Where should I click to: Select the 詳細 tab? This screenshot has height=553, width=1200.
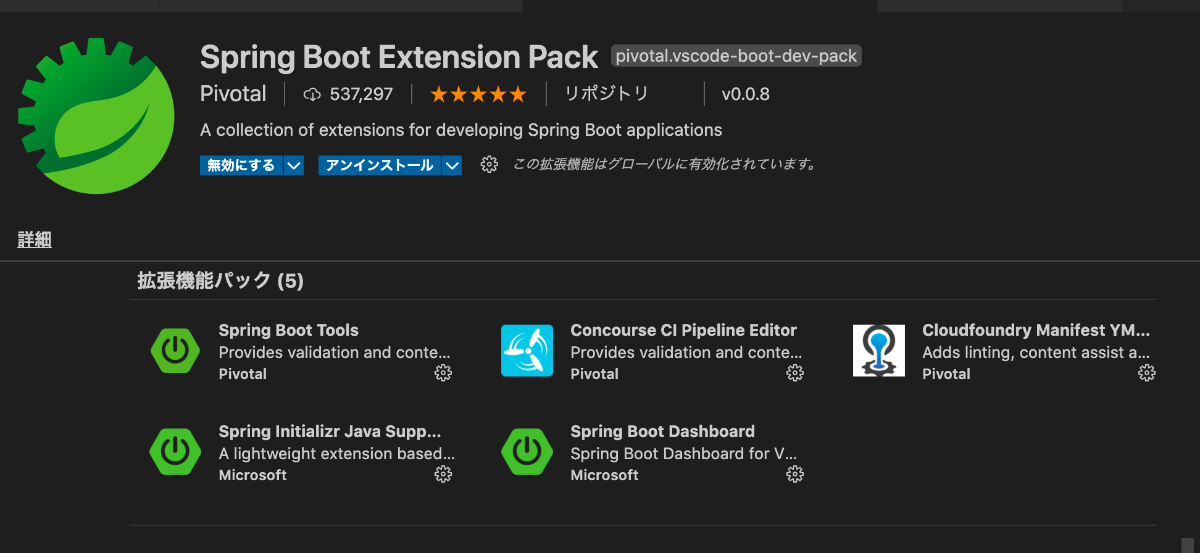(x=34, y=240)
